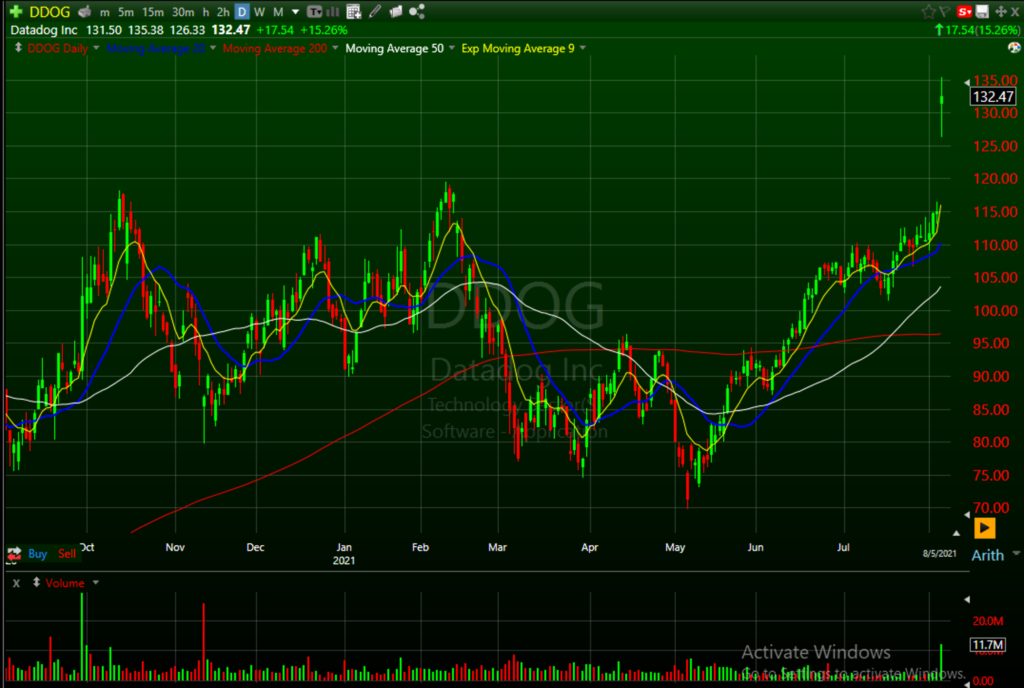Click the Volume pane resize arrows icon
Image resolution: width=1024 pixels, height=688 pixels.
(x=37, y=582)
